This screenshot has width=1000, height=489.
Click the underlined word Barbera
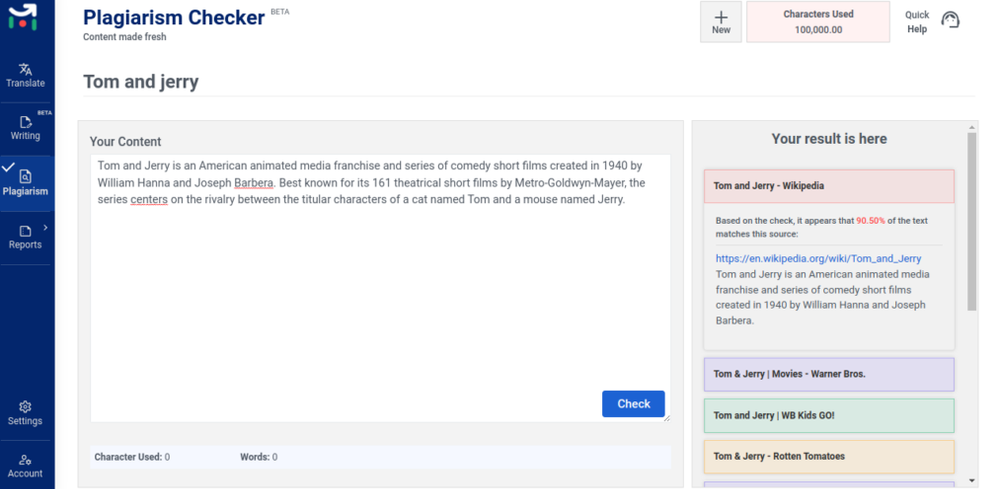(254, 183)
